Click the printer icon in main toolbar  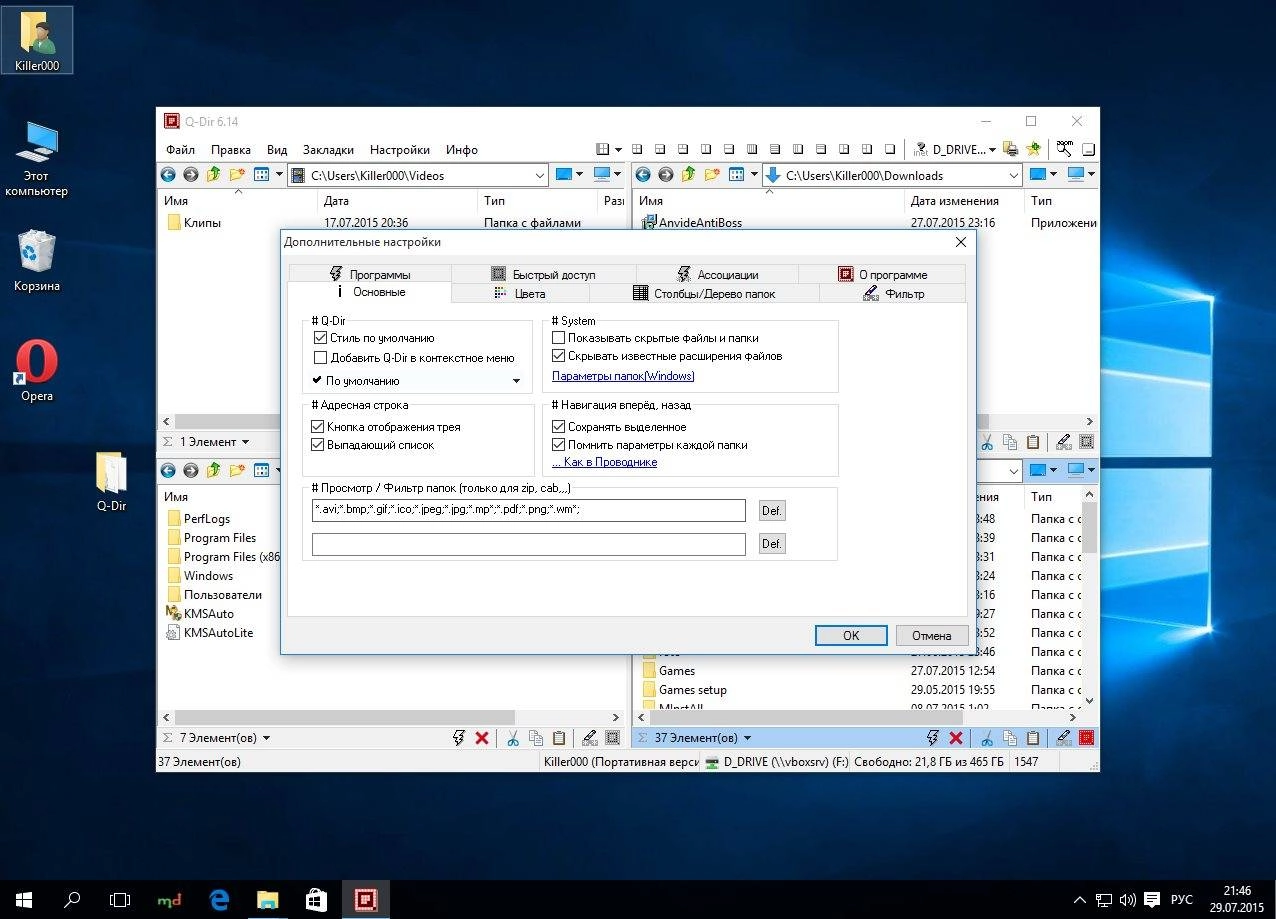point(1011,149)
